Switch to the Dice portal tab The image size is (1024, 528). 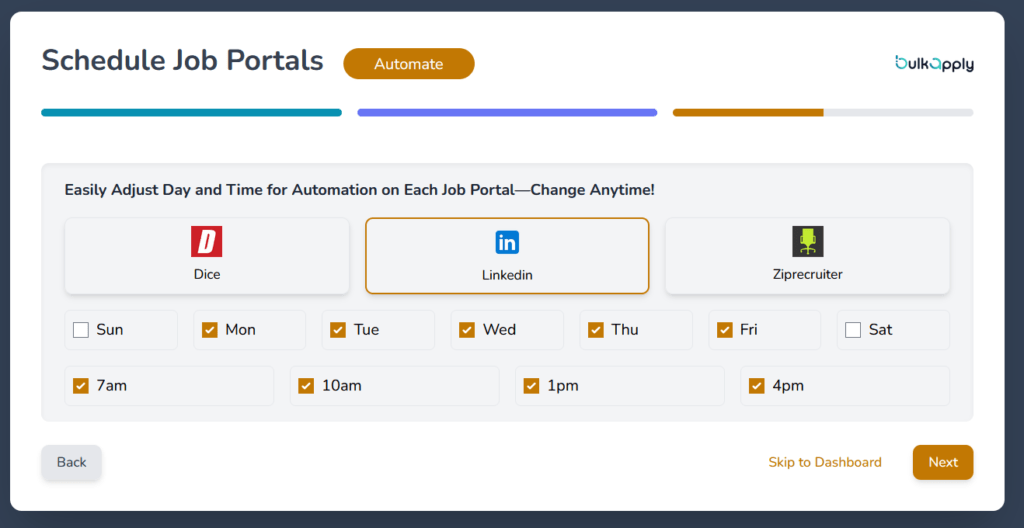pyautogui.click(x=207, y=256)
